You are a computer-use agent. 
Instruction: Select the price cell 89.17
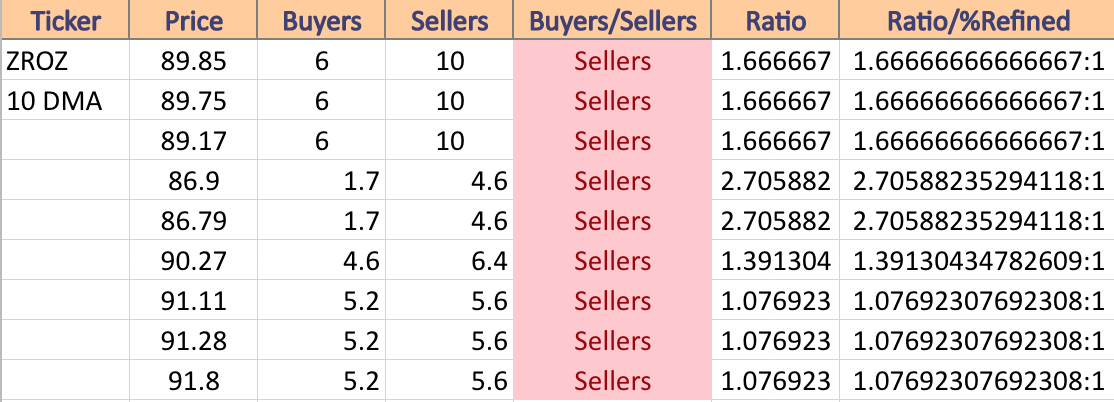pyautogui.click(x=193, y=140)
